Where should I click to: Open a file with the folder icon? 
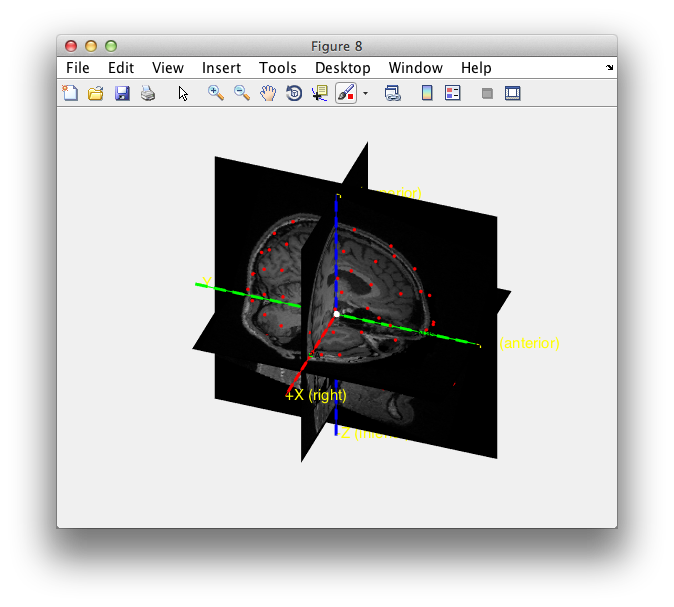click(96, 93)
